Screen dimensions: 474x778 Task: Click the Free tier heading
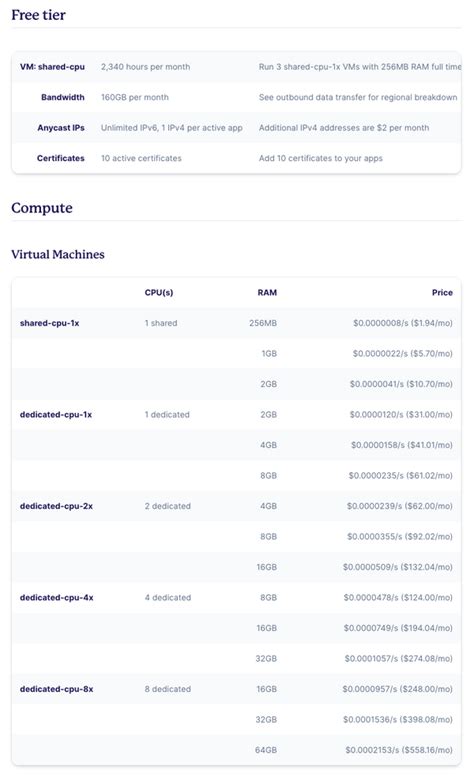tap(38, 15)
